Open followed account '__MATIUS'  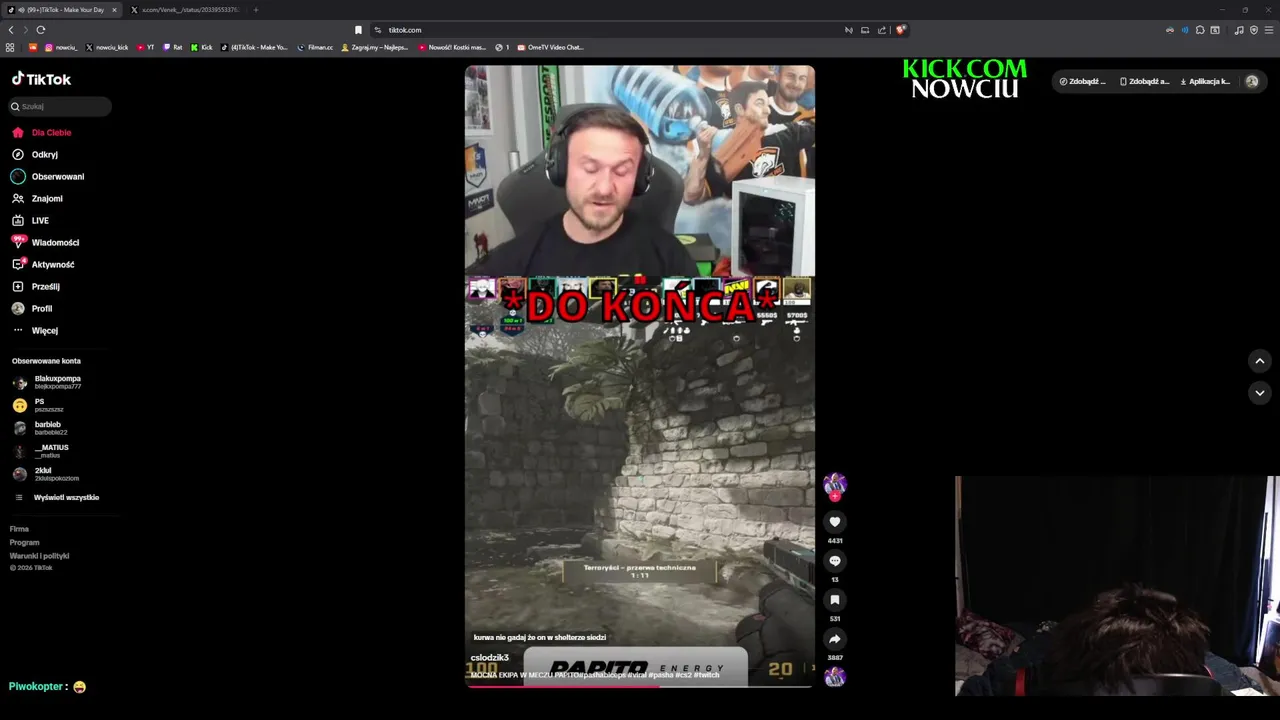41,451
